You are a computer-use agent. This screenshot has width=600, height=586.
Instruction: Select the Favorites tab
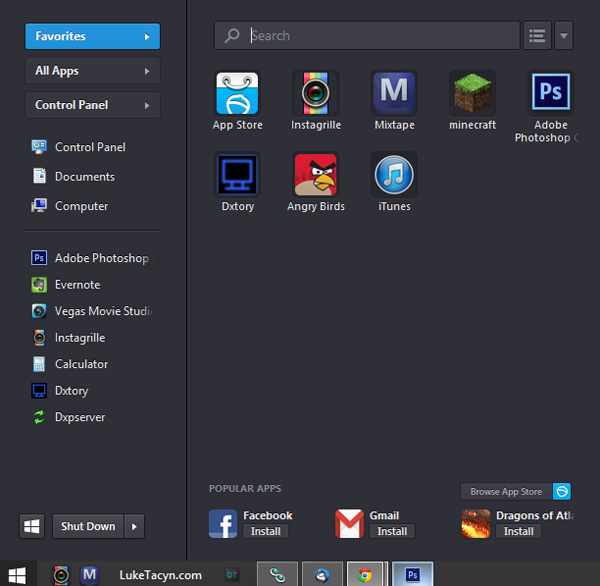pos(93,36)
